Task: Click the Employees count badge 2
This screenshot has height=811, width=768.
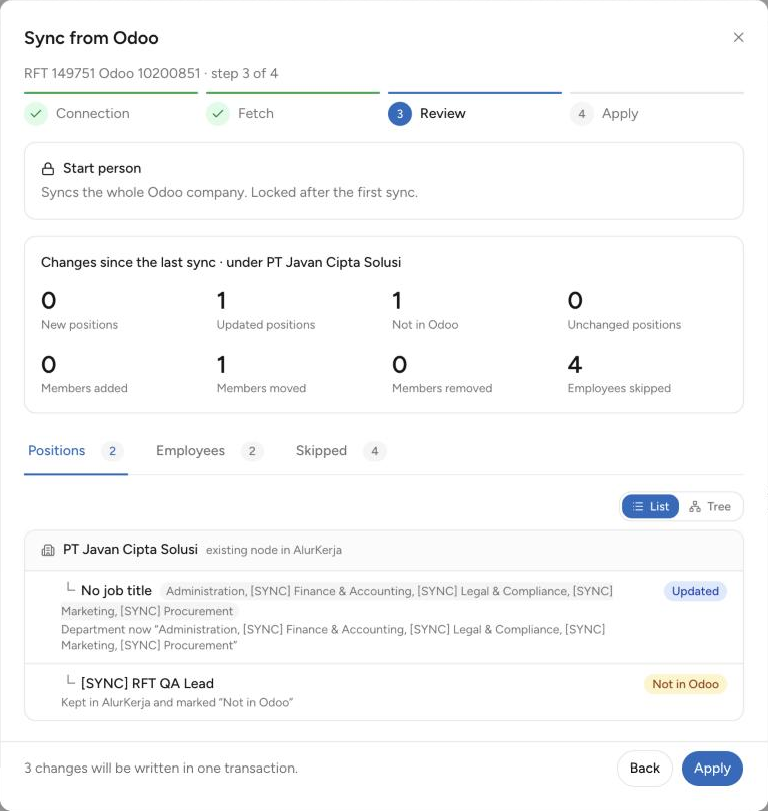Action: point(252,451)
